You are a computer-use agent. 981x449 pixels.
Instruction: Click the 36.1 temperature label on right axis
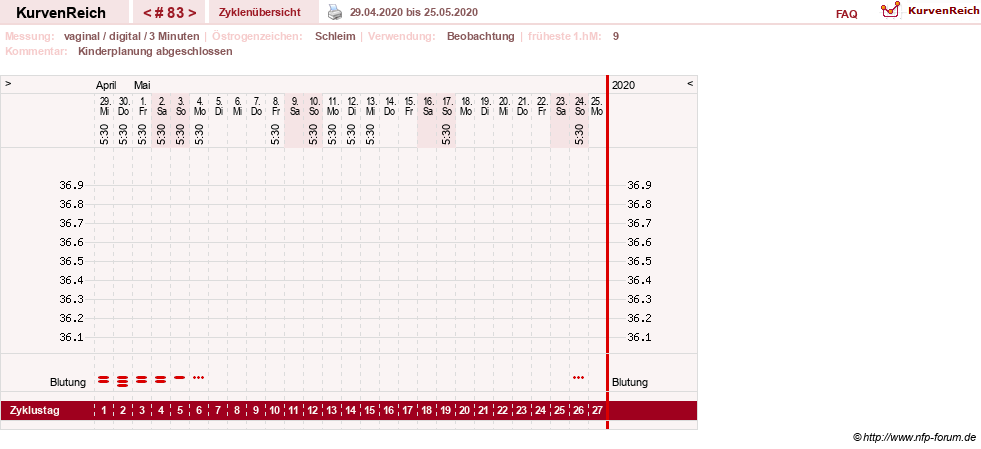pos(640,337)
